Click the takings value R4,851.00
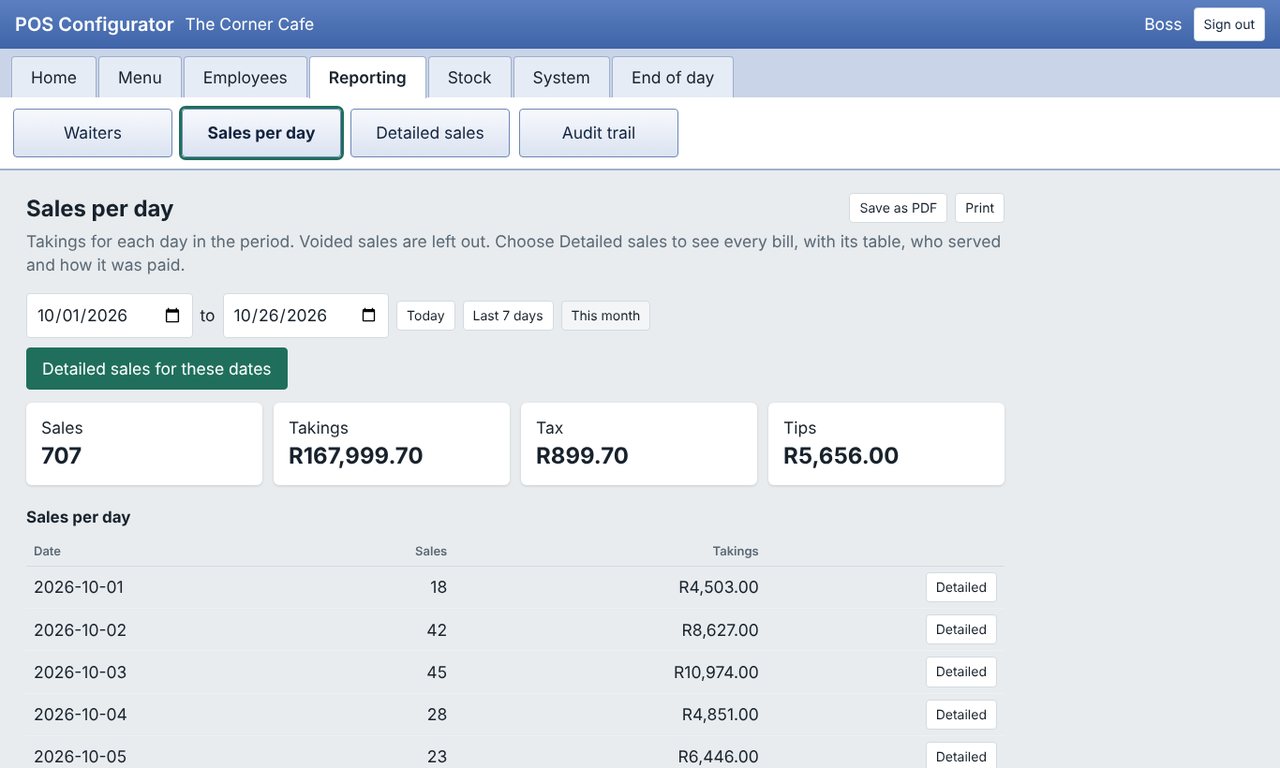Image resolution: width=1280 pixels, height=768 pixels. [x=720, y=715]
